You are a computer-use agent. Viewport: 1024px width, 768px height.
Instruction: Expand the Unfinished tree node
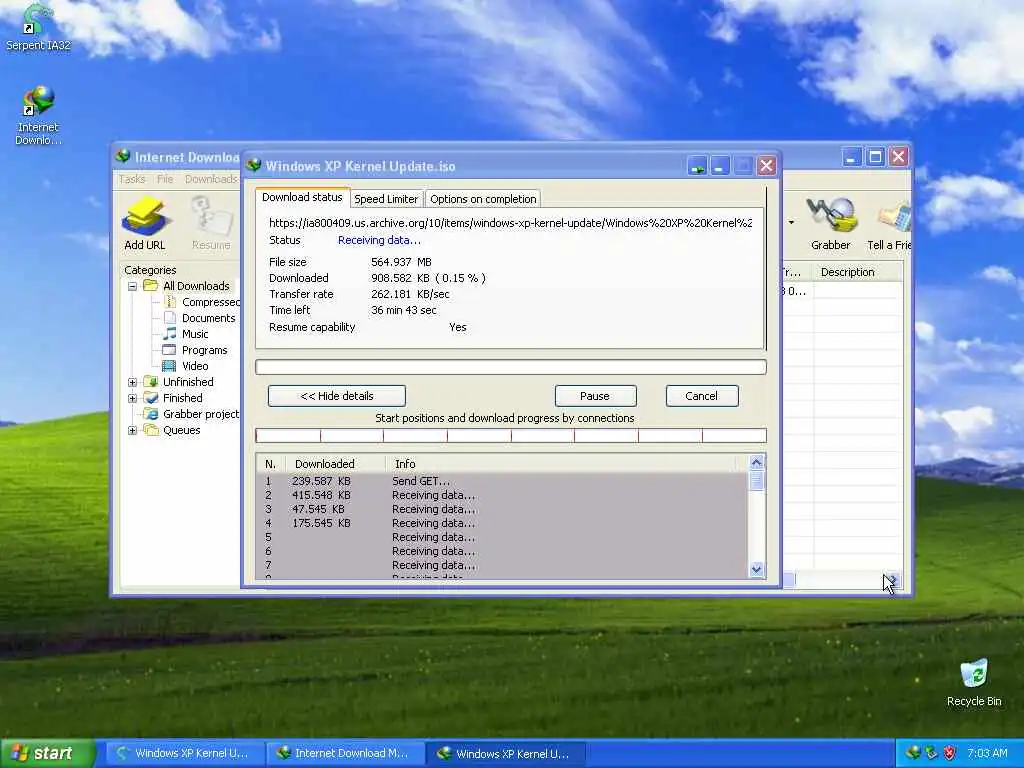click(x=132, y=382)
